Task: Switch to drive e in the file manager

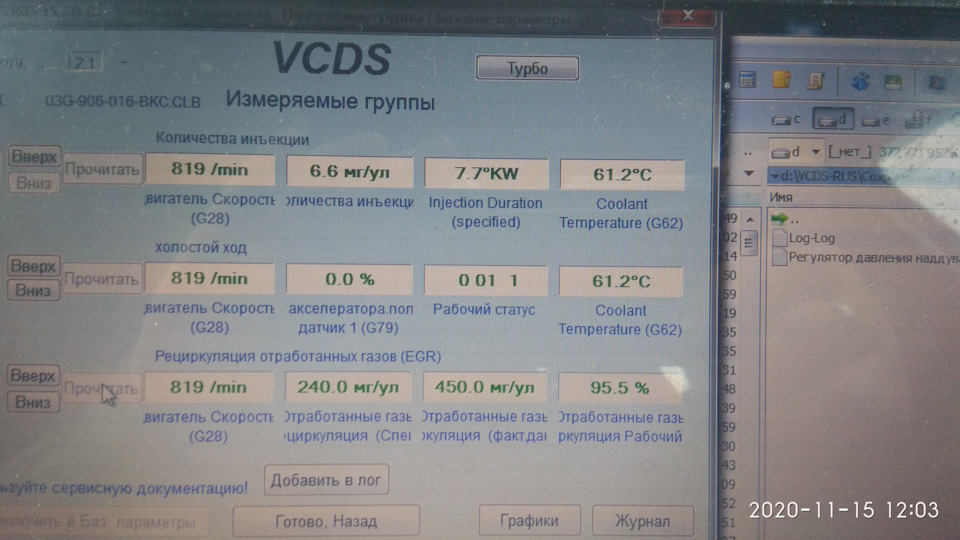Action: coord(876,120)
